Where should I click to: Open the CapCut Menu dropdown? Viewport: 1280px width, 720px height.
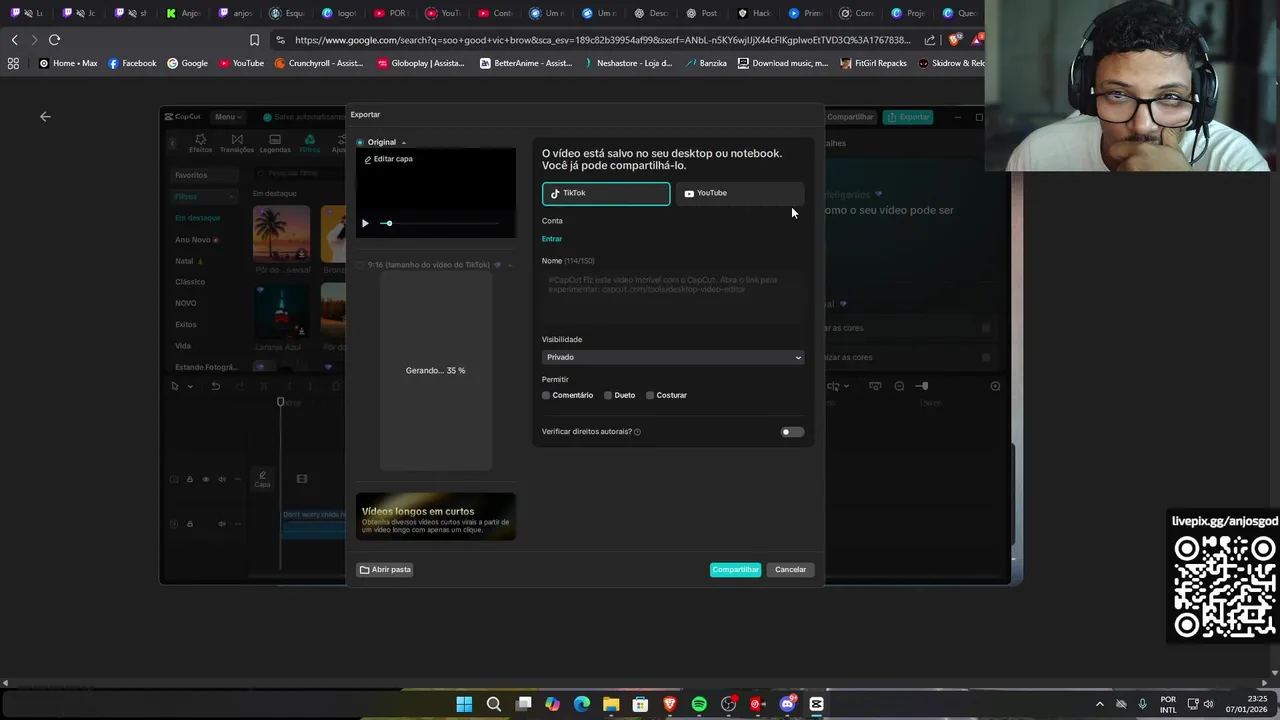pyautogui.click(x=228, y=117)
